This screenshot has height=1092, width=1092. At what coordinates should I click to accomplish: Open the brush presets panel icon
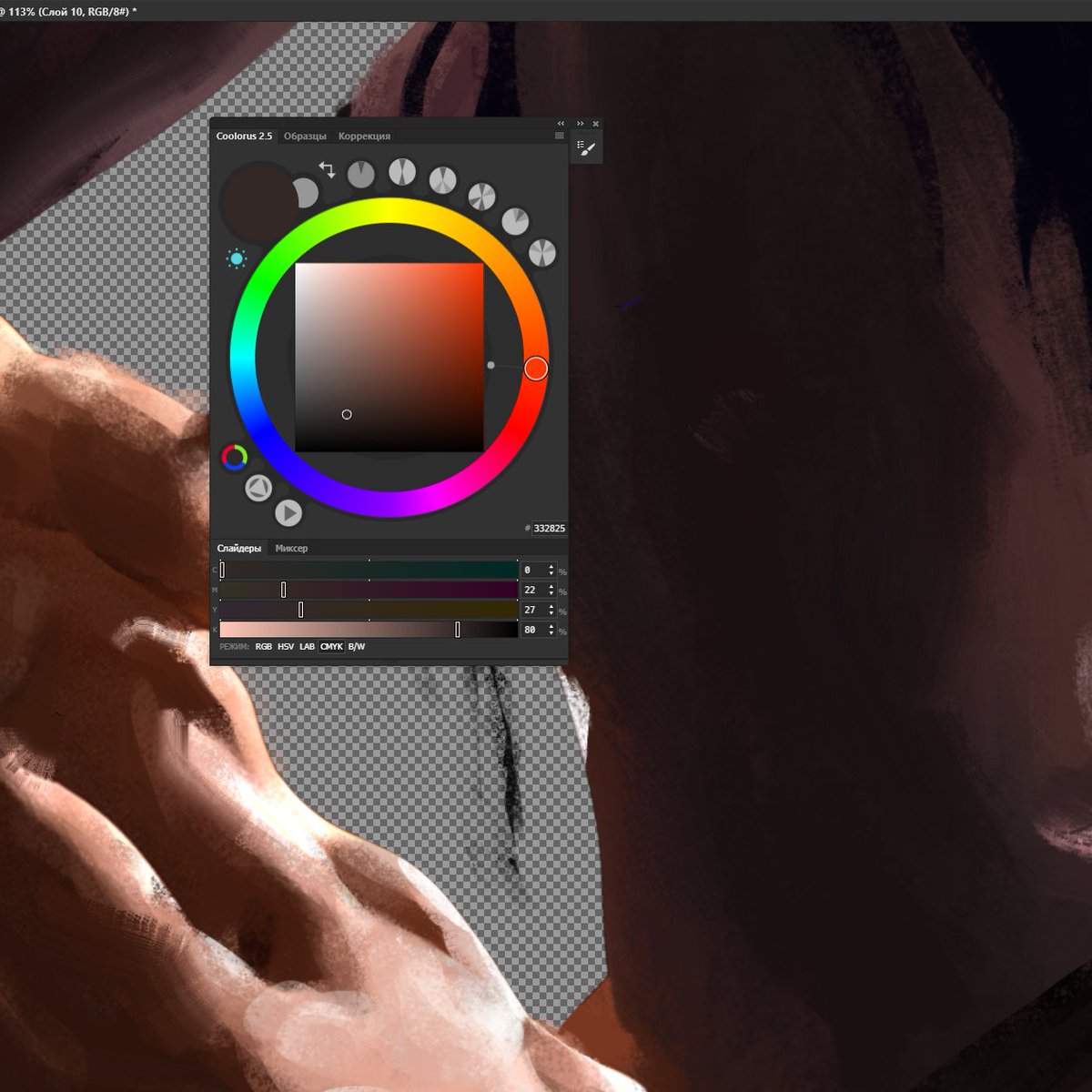[586, 147]
